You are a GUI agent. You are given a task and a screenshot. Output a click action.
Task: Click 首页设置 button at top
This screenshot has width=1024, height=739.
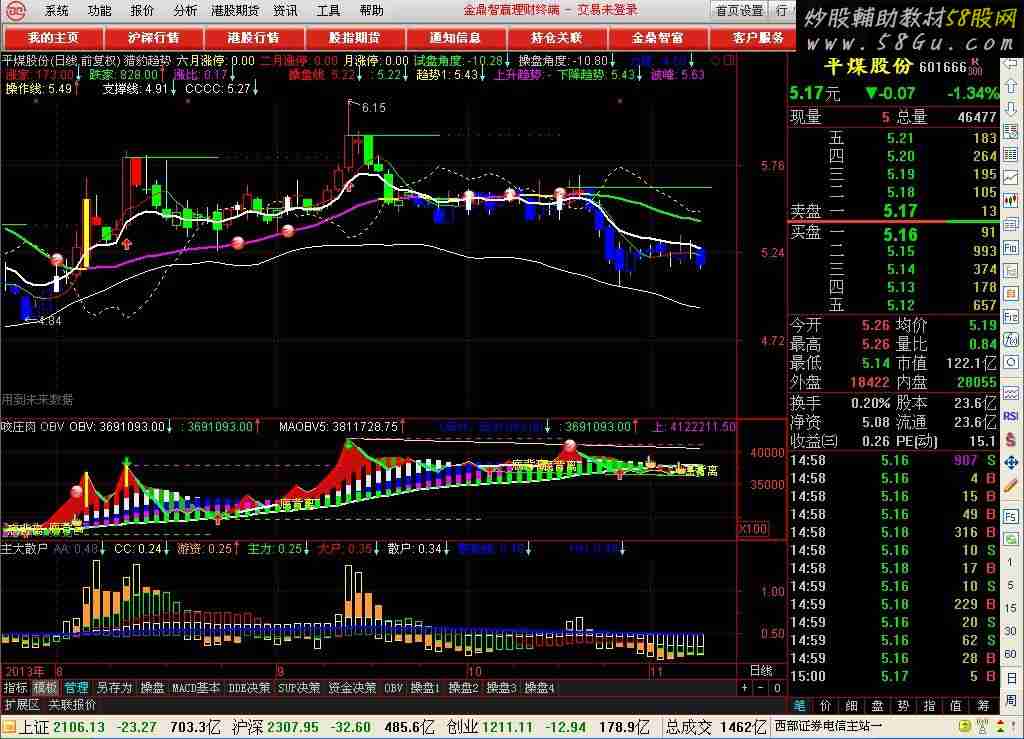click(x=739, y=10)
